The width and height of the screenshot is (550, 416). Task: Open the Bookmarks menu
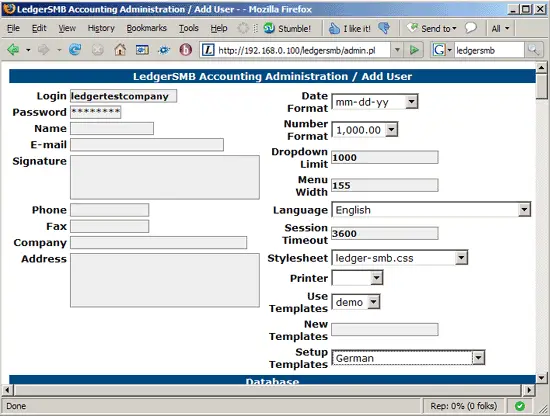point(147,28)
